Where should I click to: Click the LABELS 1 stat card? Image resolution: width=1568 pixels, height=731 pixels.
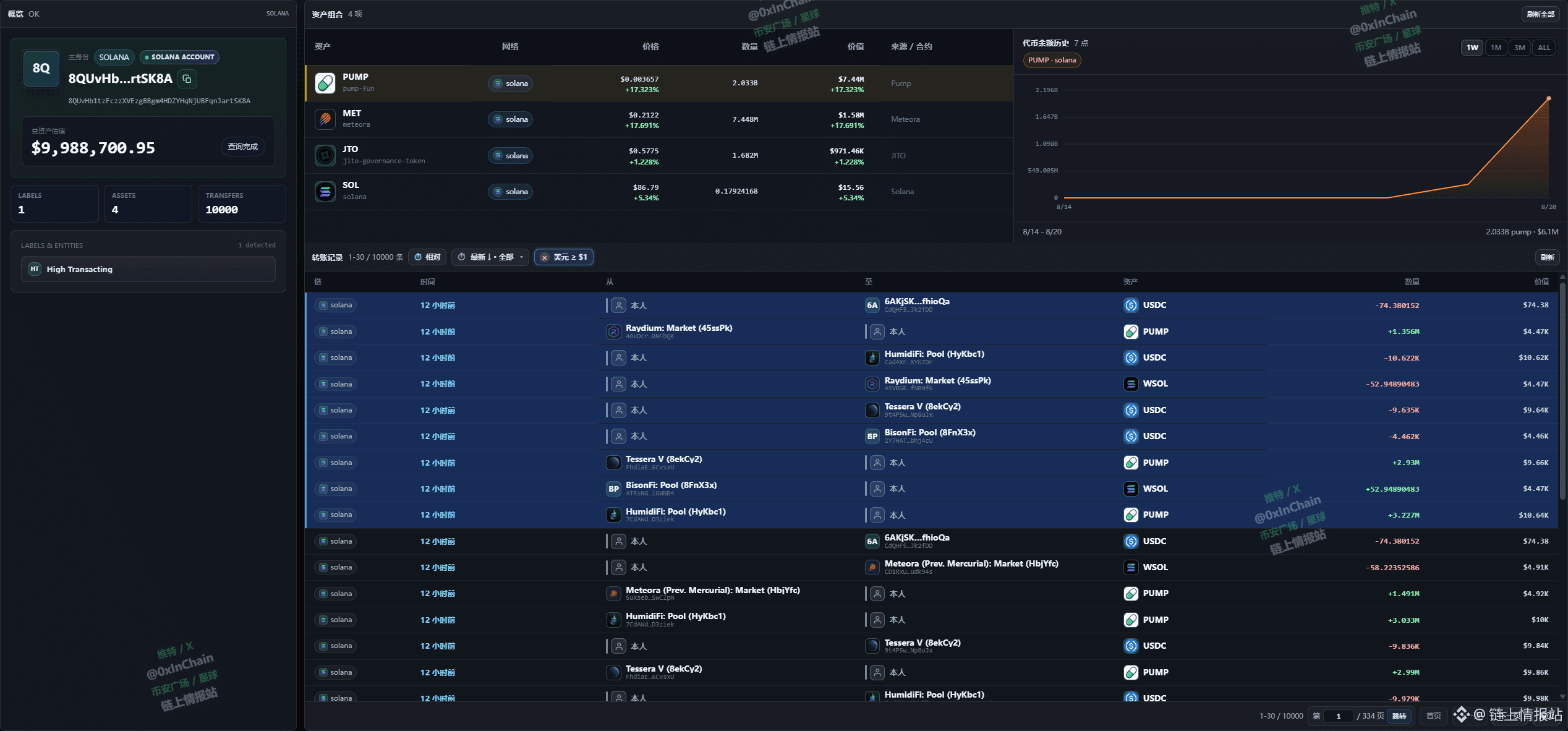[54, 203]
